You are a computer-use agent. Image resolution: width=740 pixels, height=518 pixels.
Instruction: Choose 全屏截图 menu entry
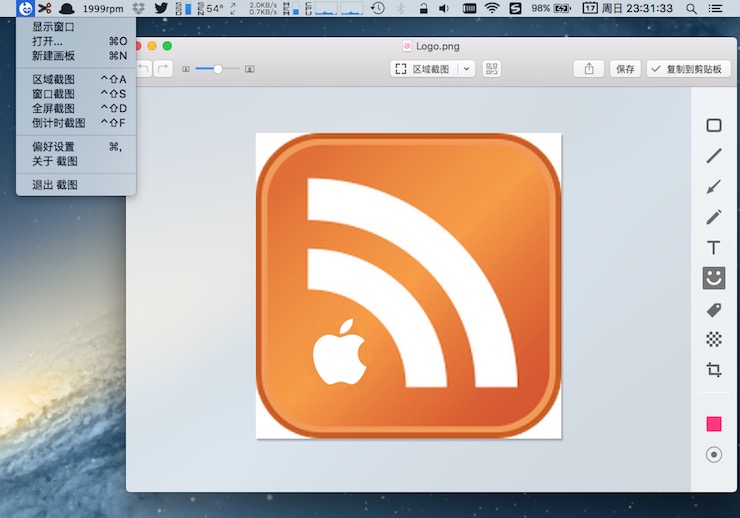point(76,109)
